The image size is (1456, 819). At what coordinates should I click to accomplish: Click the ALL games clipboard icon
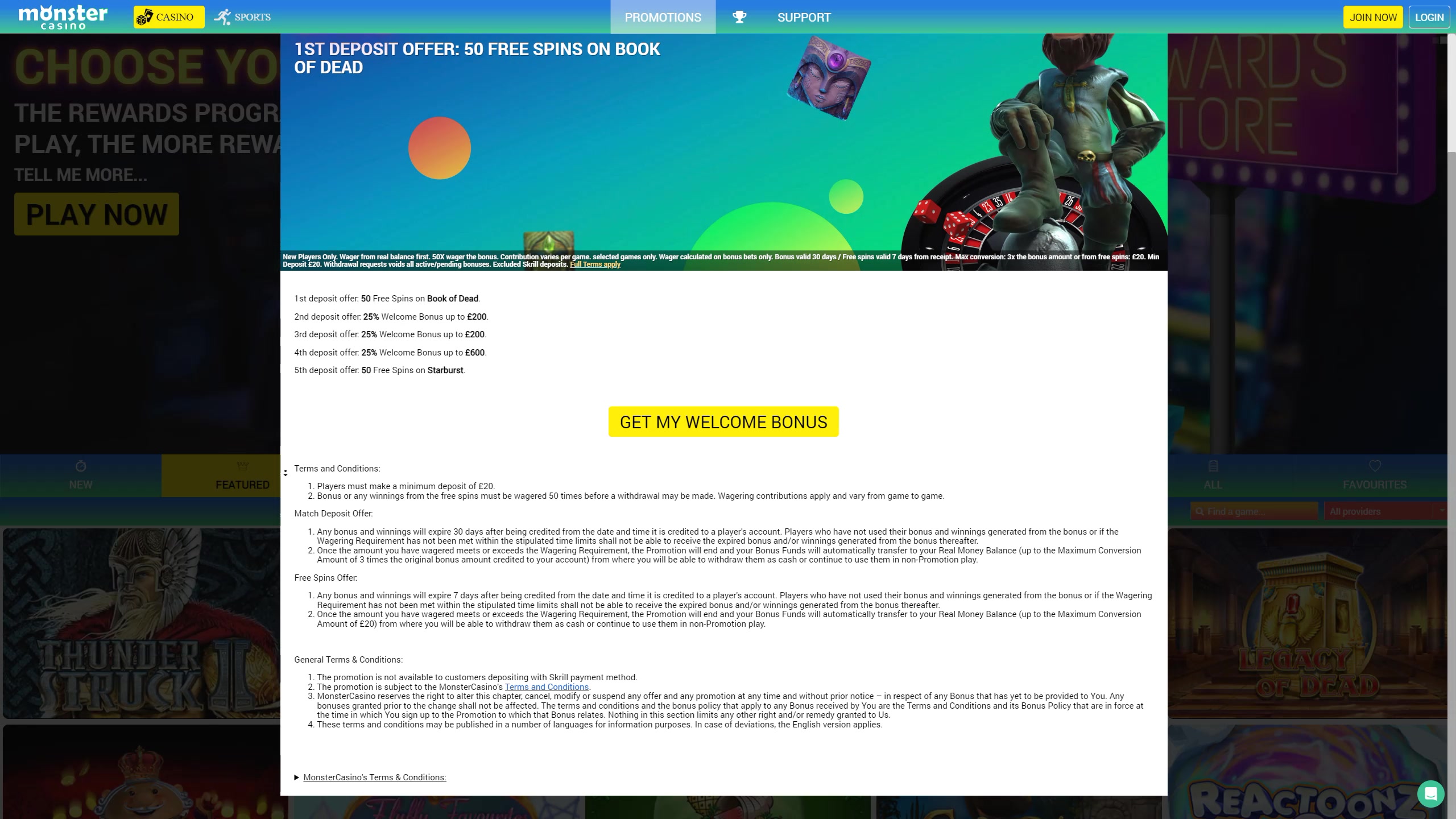coord(1213,466)
